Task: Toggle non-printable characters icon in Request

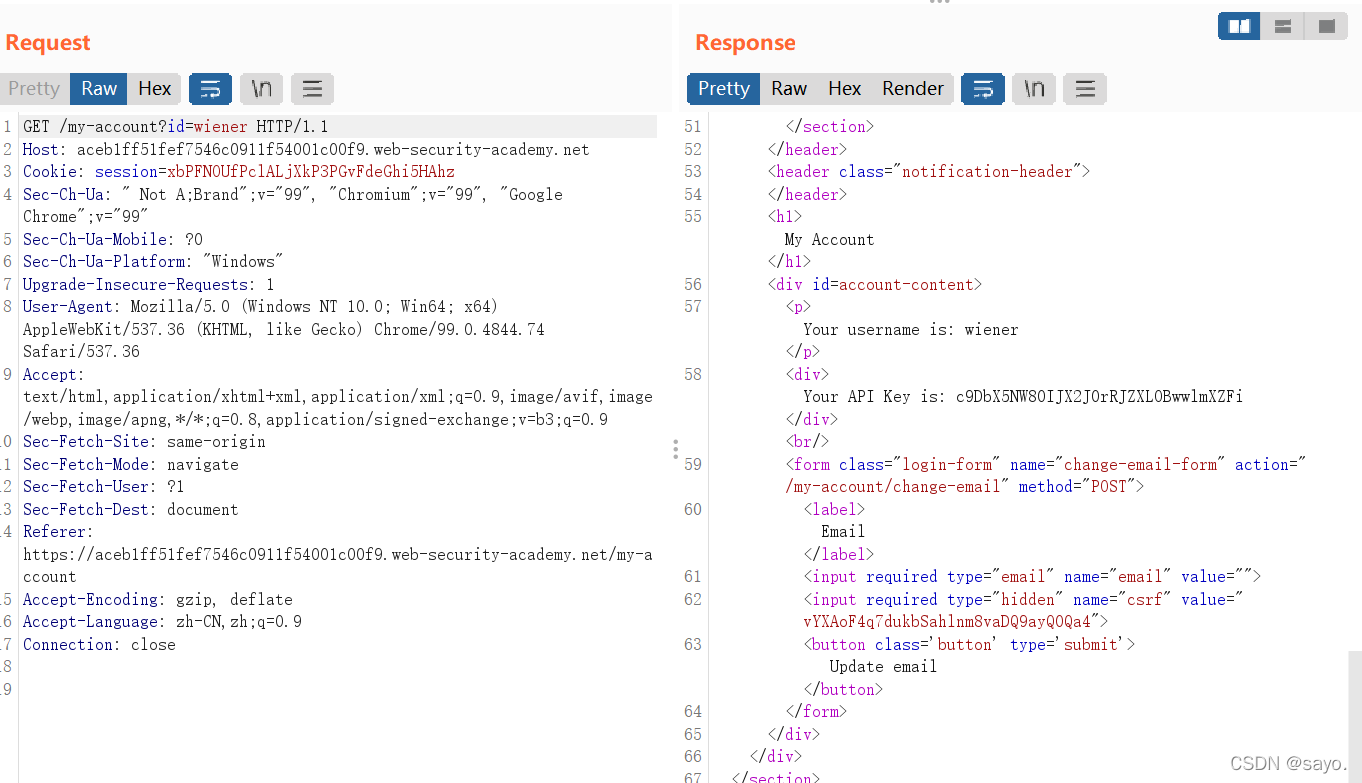Action: [261, 89]
